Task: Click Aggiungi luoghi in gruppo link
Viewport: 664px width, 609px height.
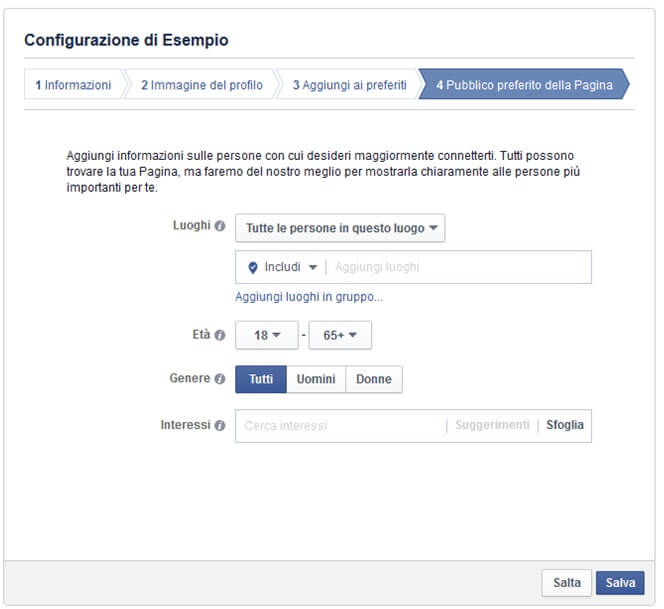Action: (x=309, y=297)
